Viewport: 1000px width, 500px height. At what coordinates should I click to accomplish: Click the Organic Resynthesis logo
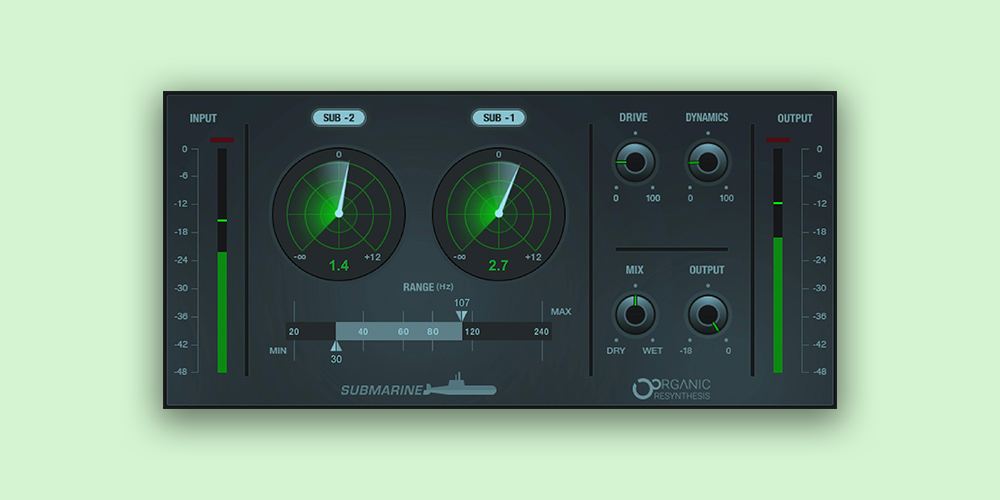(671, 389)
